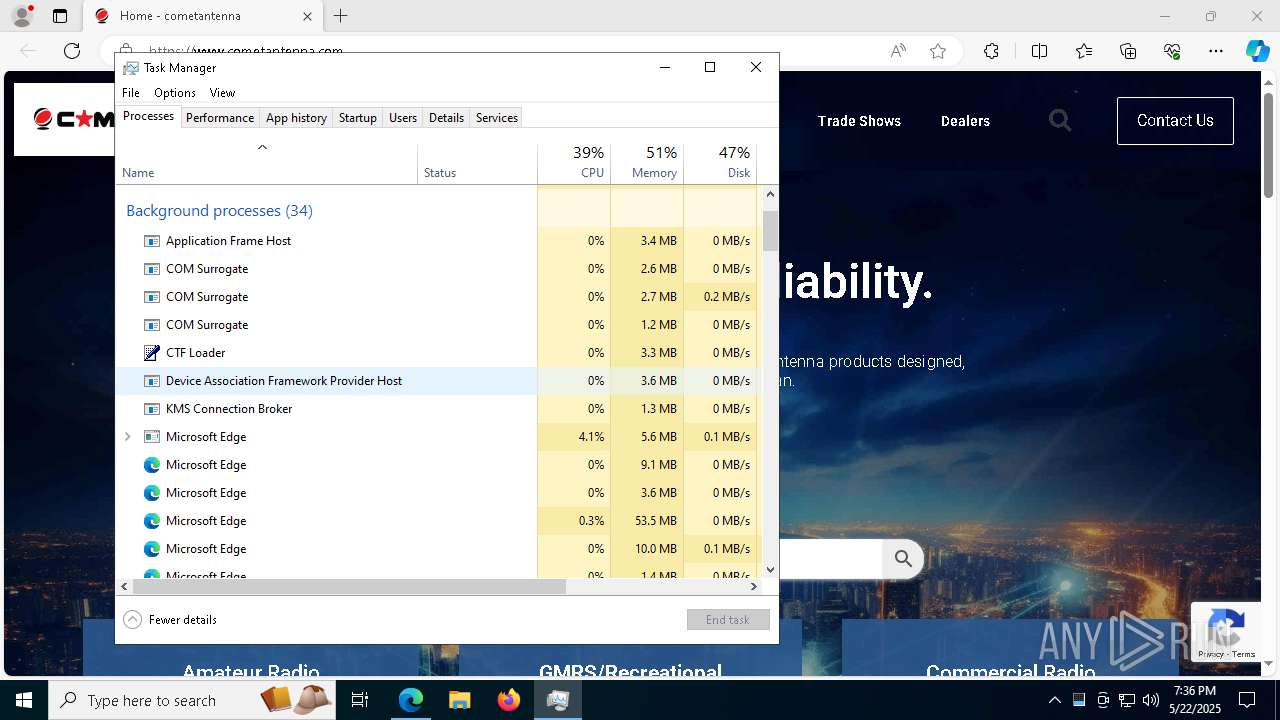Select the COM Surrogate row using 2.7 MB
The height and width of the screenshot is (720, 1280).
tap(437, 297)
